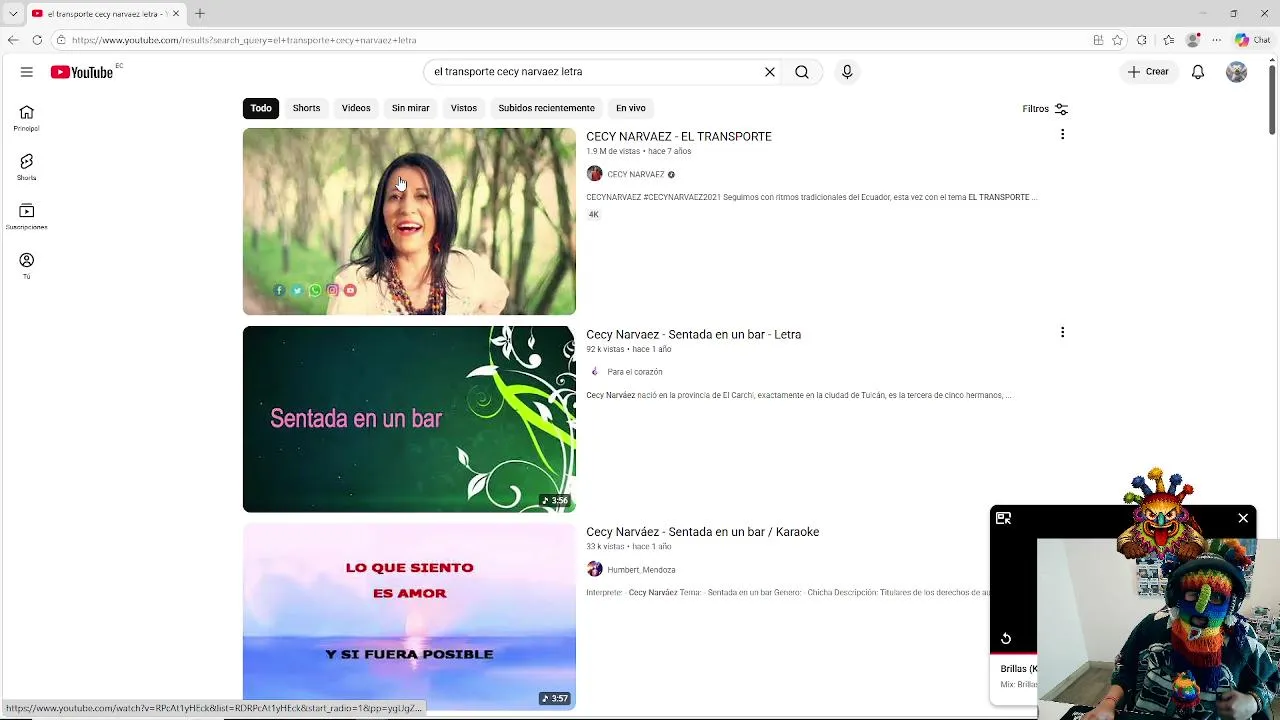Open Filtros search filters
The width and height of the screenshot is (1280, 720).
tap(1045, 109)
